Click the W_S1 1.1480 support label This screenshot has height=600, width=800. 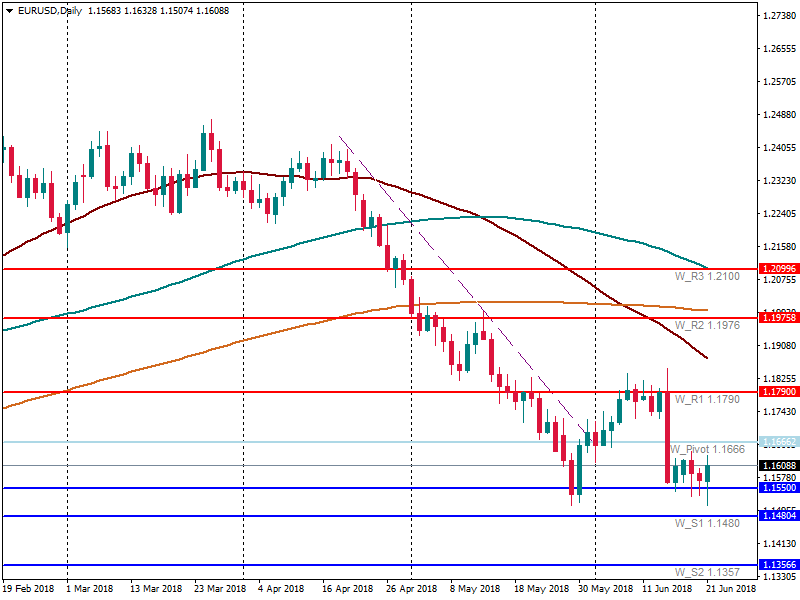707,523
